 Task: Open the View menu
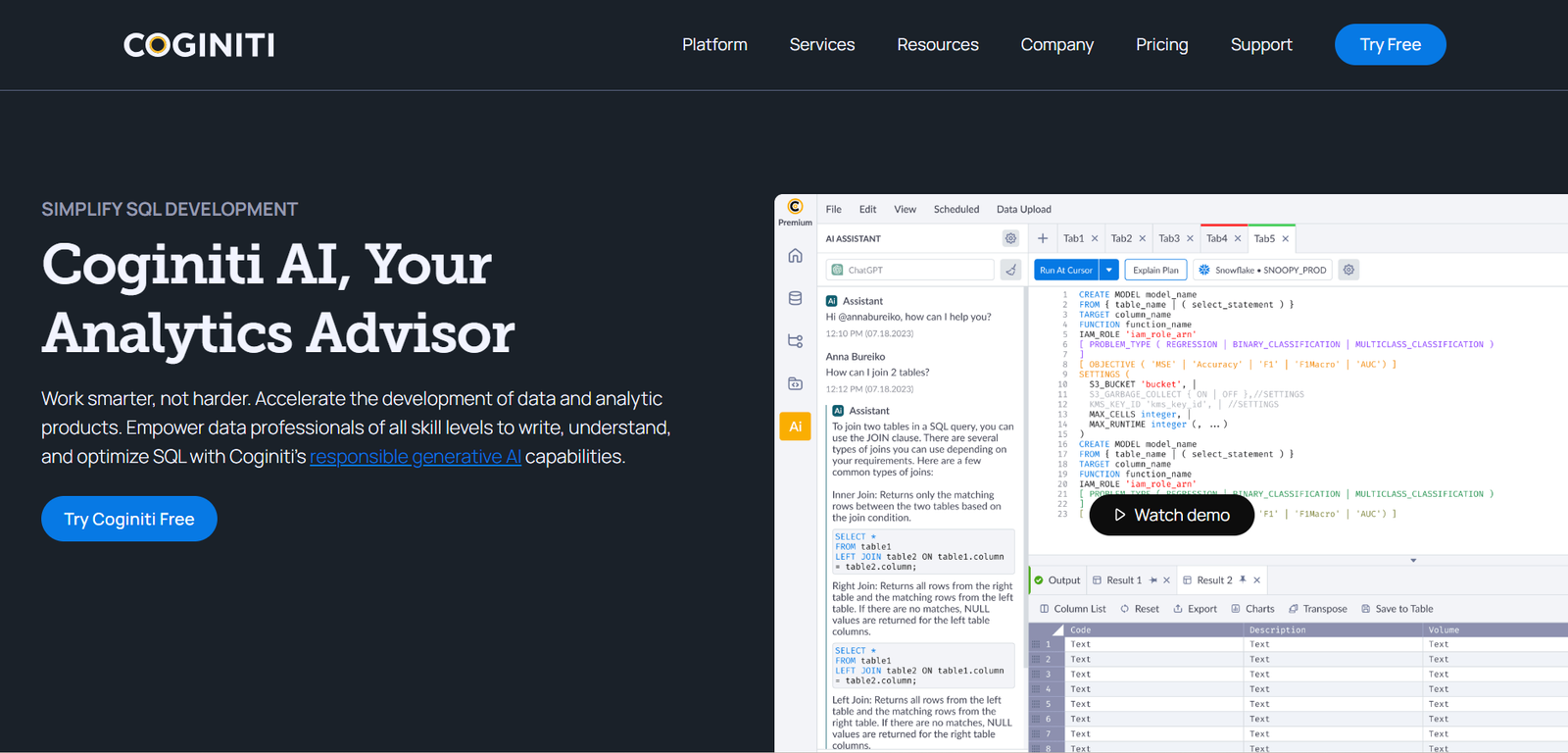tap(905, 209)
